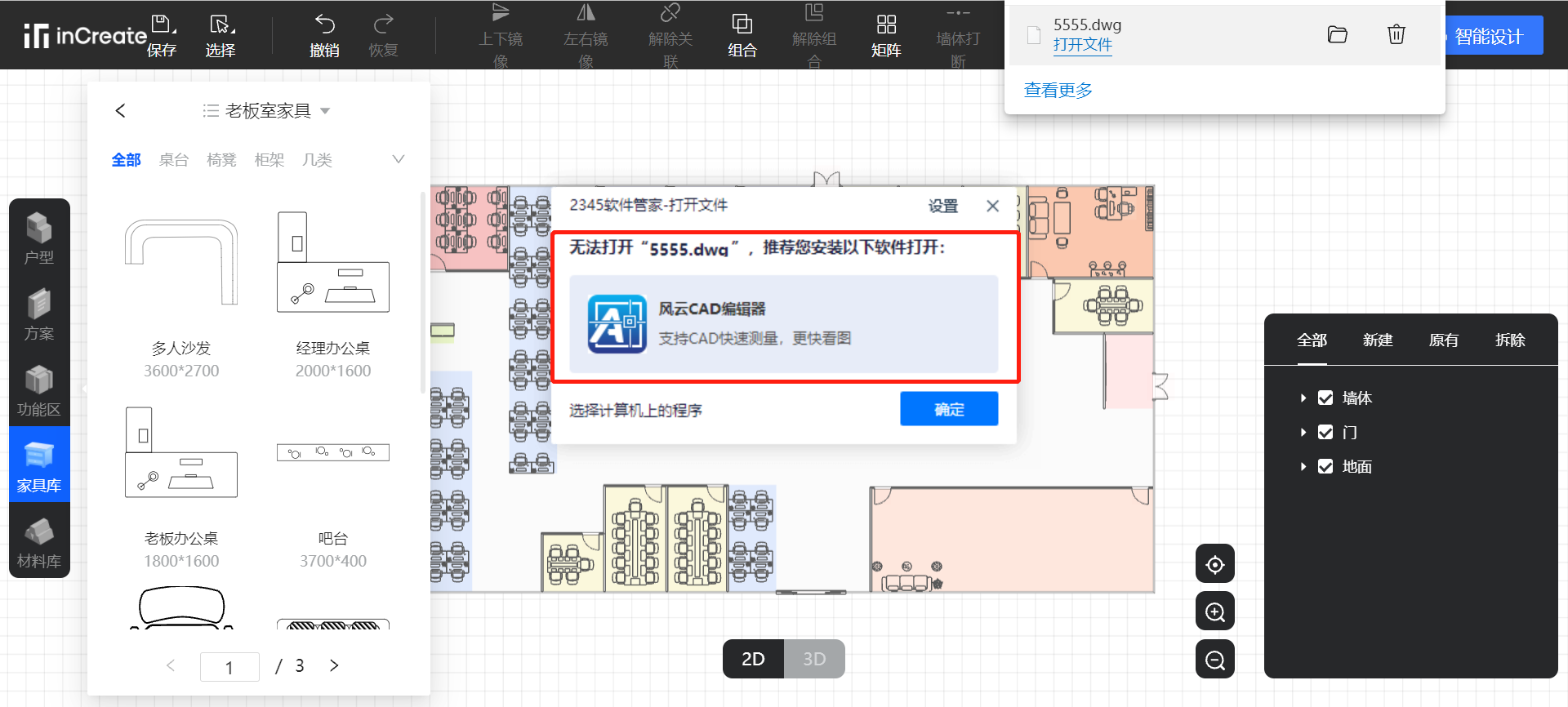Select the 家具库 sidebar panel
The width and height of the screenshot is (1568, 707).
(x=39, y=465)
